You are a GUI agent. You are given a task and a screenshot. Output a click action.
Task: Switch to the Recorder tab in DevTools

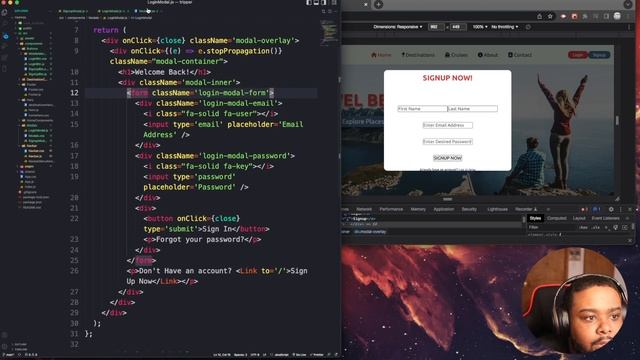pos(525,209)
